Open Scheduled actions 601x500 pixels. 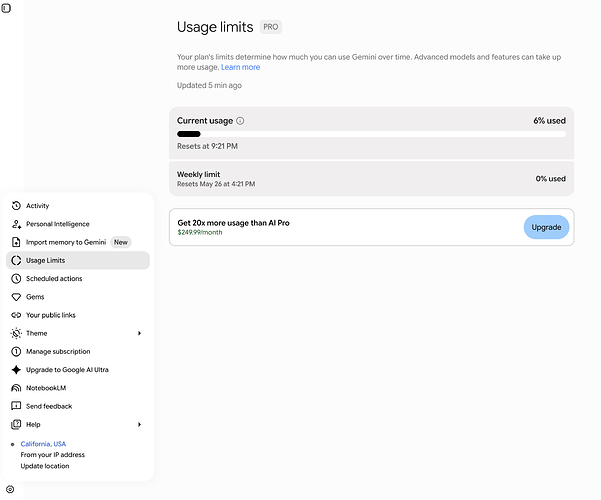(x=78, y=278)
